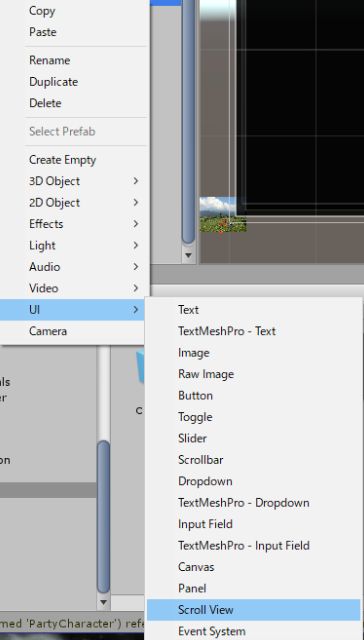The width and height of the screenshot is (364, 640).
Task: Select TextMeshPro - Dropdown entry
Action: (x=244, y=502)
